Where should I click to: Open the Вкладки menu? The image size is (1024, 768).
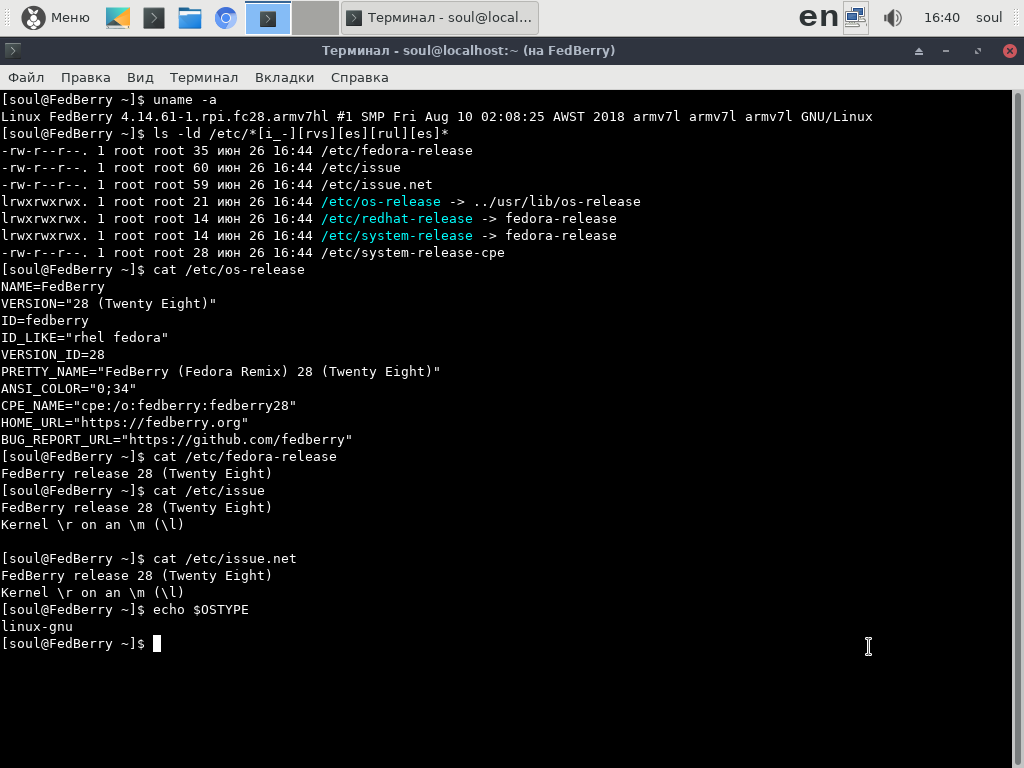click(x=284, y=78)
